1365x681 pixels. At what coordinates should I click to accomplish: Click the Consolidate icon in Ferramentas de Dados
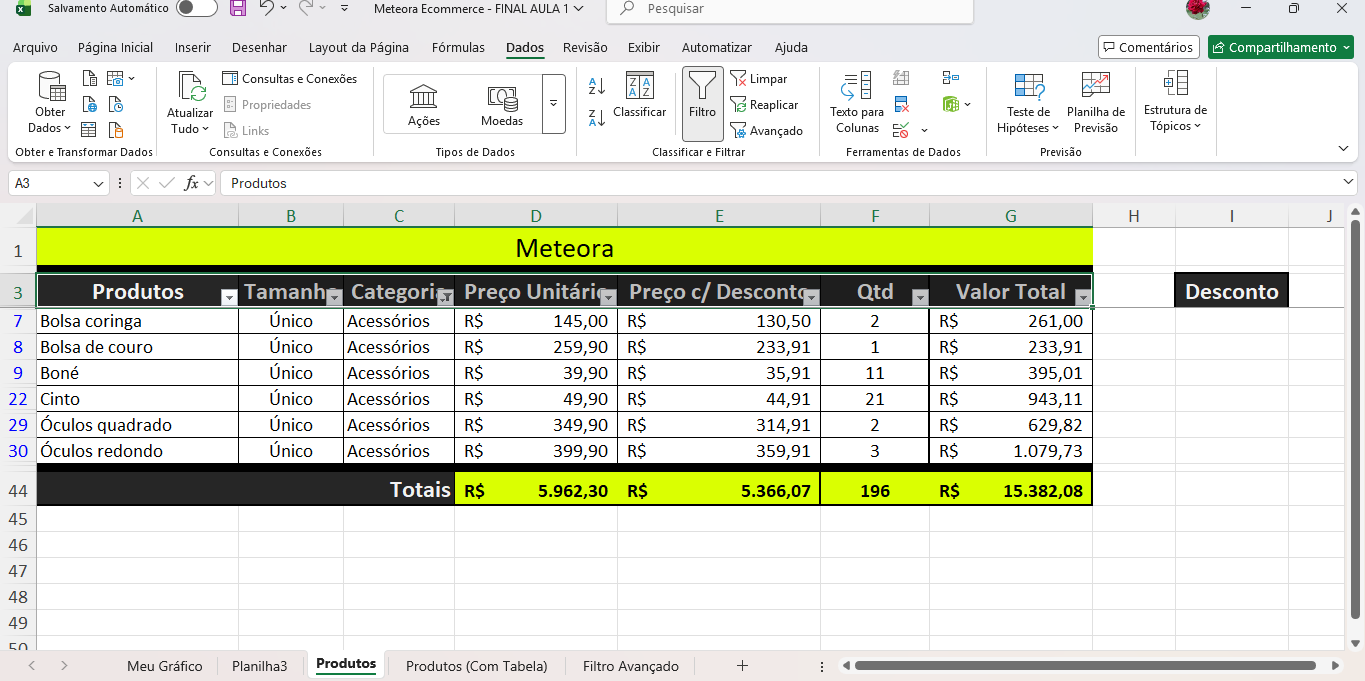point(950,78)
